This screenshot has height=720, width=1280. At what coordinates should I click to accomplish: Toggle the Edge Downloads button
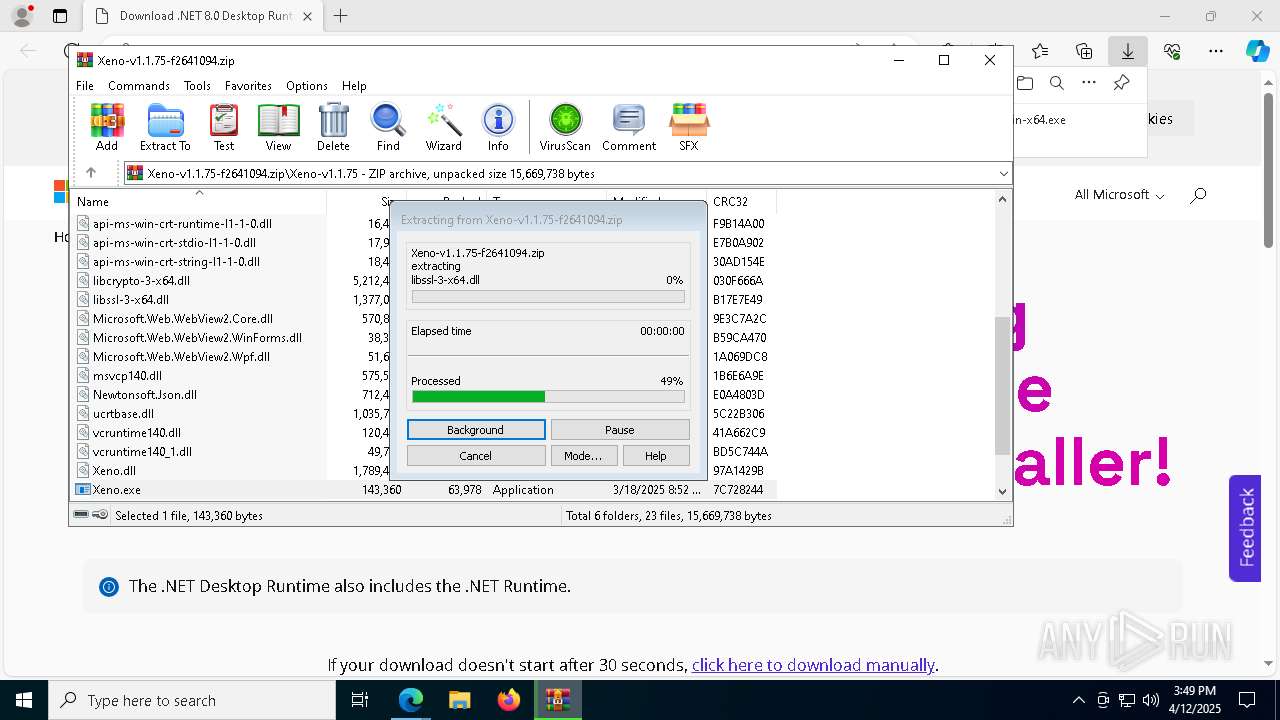[x=1128, y=51]
